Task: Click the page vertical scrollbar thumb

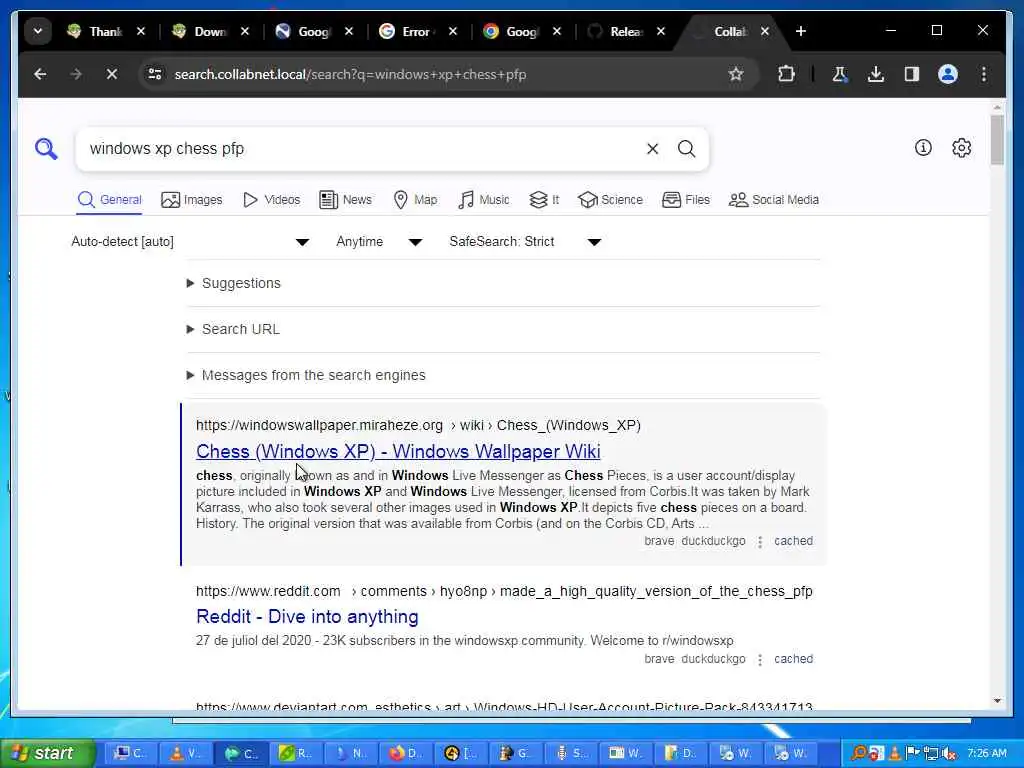Action: (997, 140)
